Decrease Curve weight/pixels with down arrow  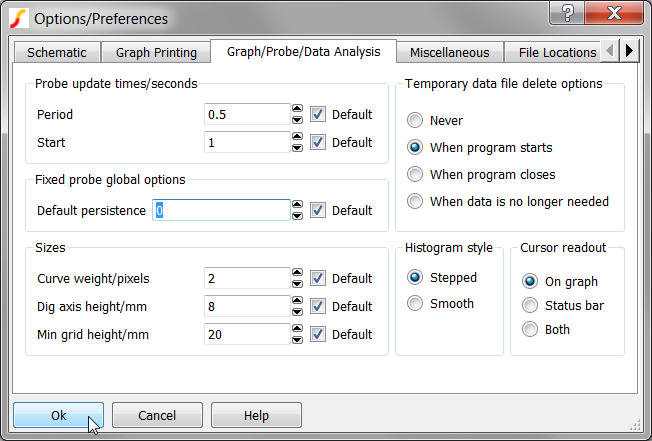(297, 284)
